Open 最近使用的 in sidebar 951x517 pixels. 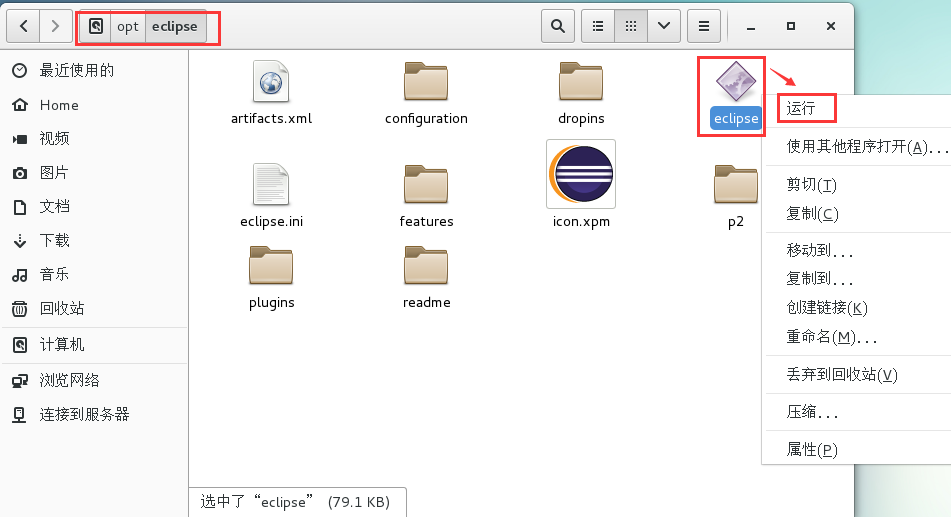click(94, 70)
